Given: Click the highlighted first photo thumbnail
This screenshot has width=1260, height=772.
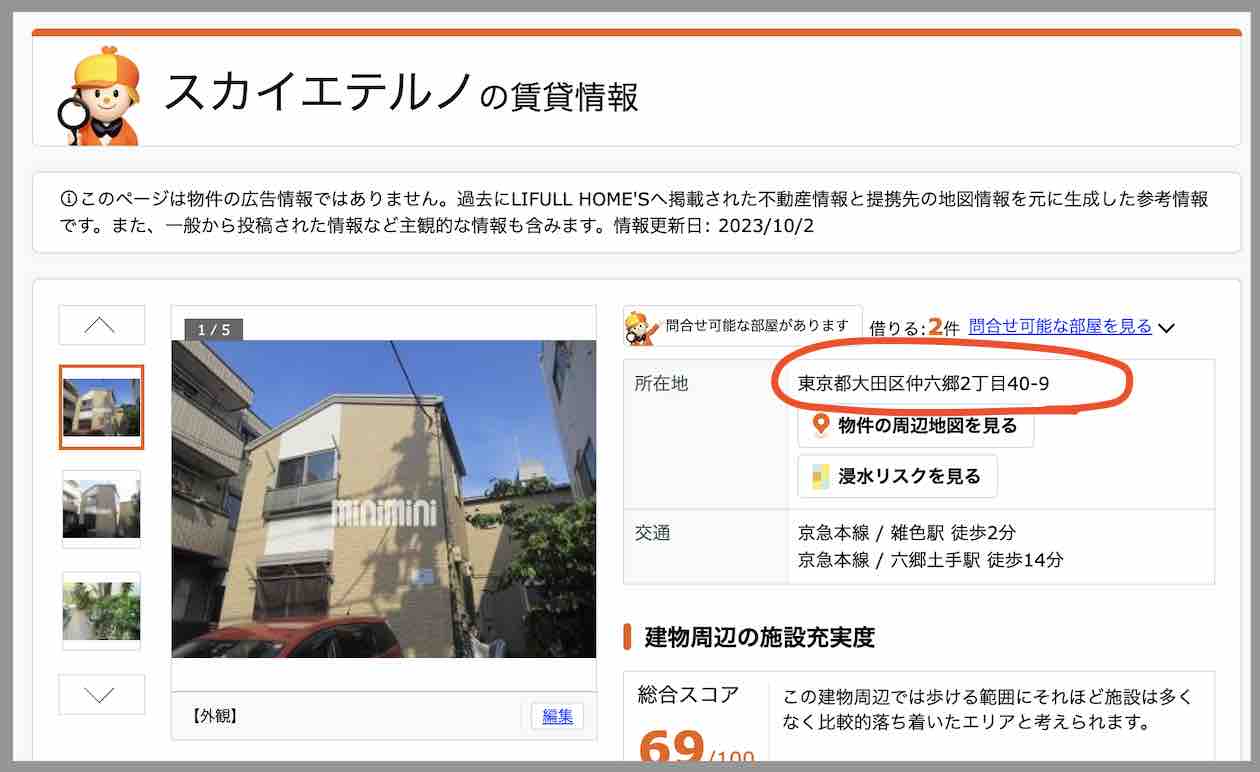Looking at the screenshot, I should (x=100, y=406).
